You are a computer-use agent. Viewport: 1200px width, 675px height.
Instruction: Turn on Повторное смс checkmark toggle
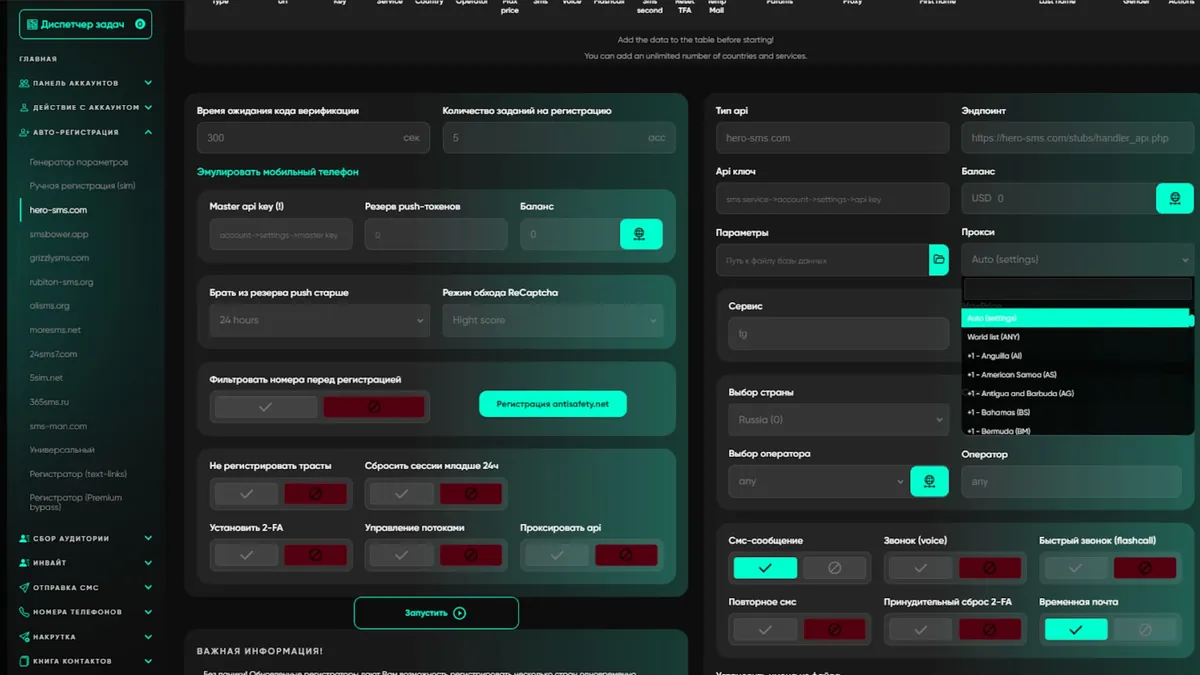point(765,630)
